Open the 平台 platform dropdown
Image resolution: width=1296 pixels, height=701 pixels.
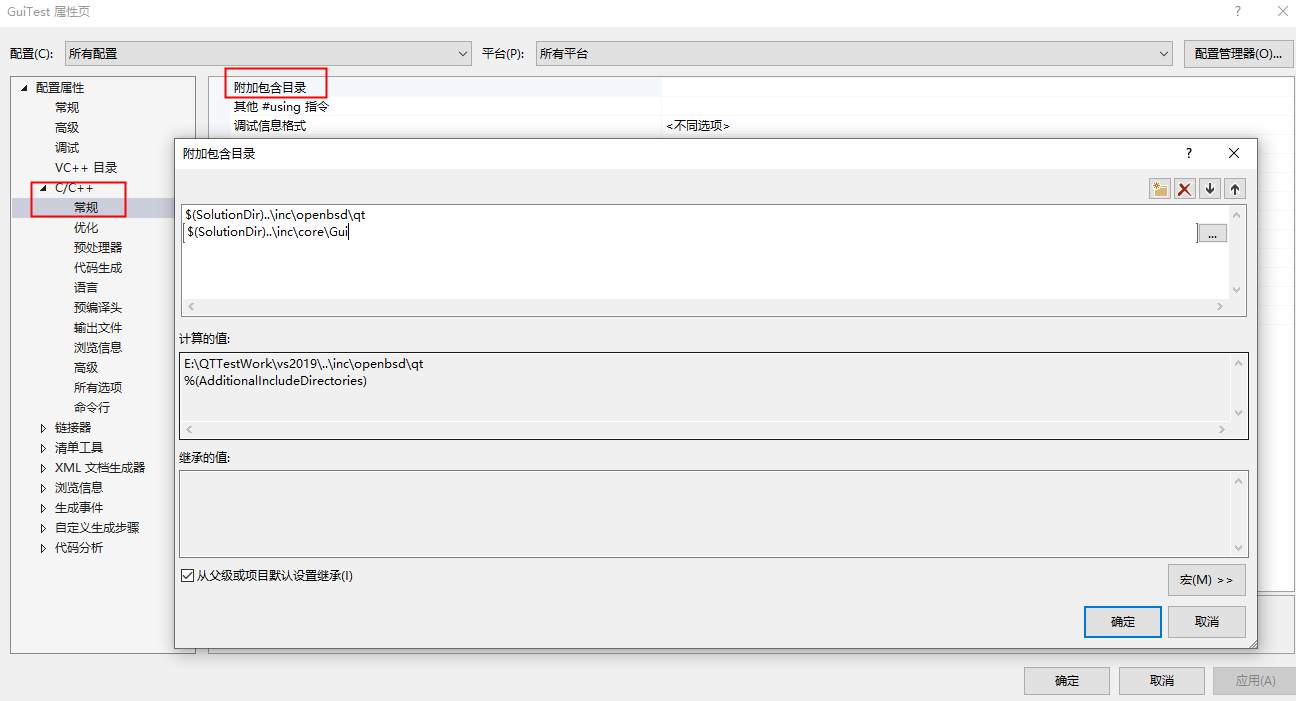coord(853,53)
